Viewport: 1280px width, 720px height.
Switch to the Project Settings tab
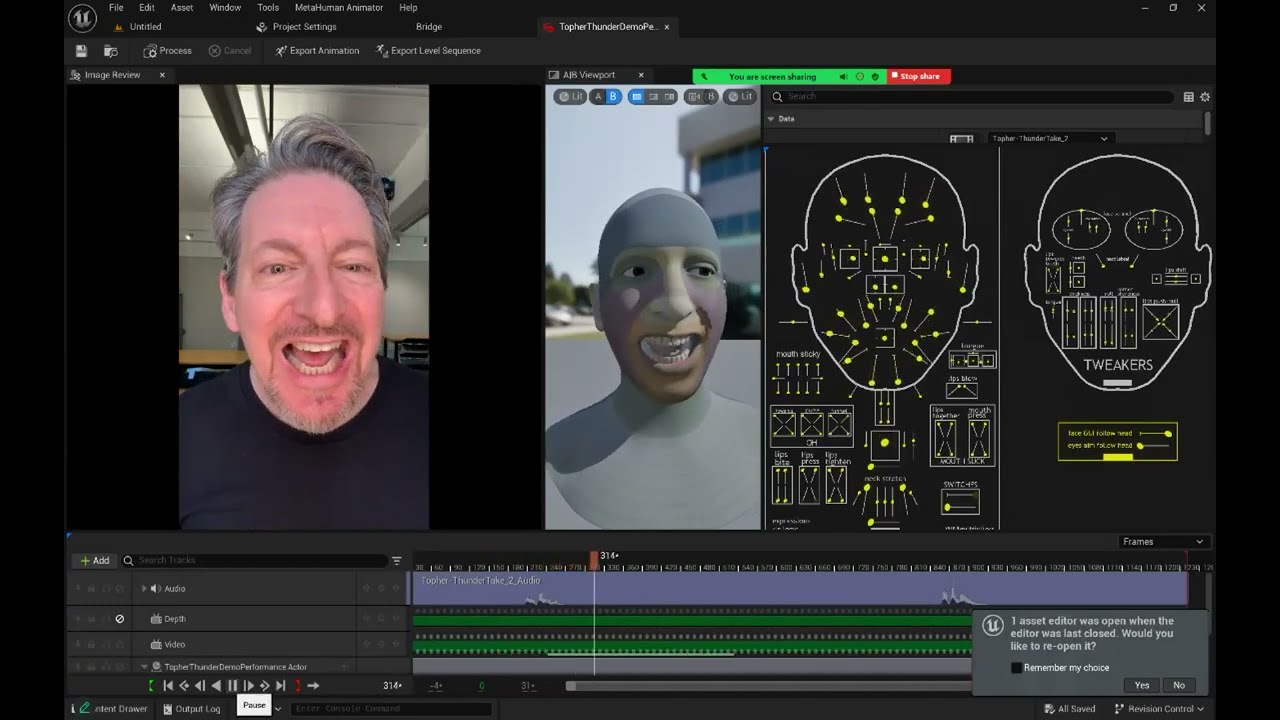point(296,27)
